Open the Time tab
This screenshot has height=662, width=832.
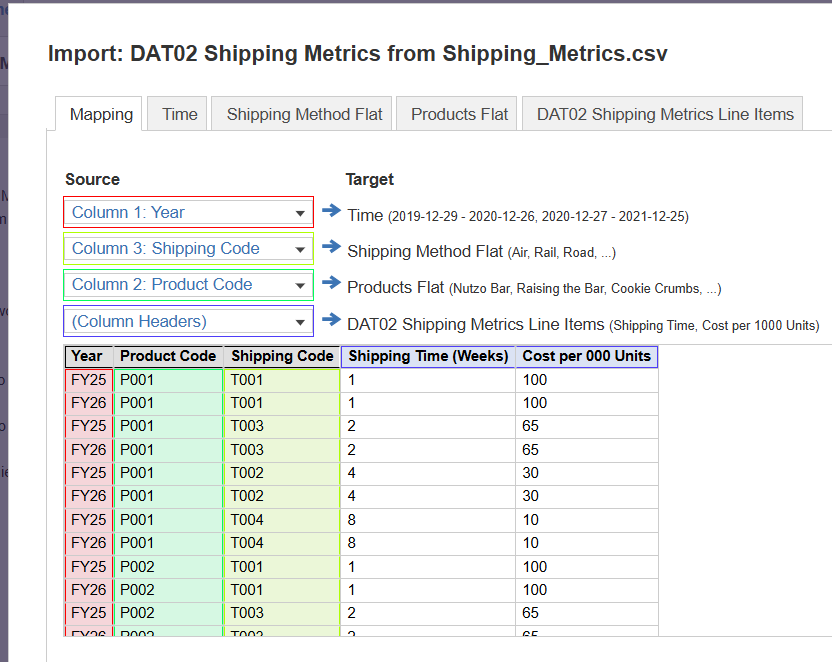(x=177, y=114)
